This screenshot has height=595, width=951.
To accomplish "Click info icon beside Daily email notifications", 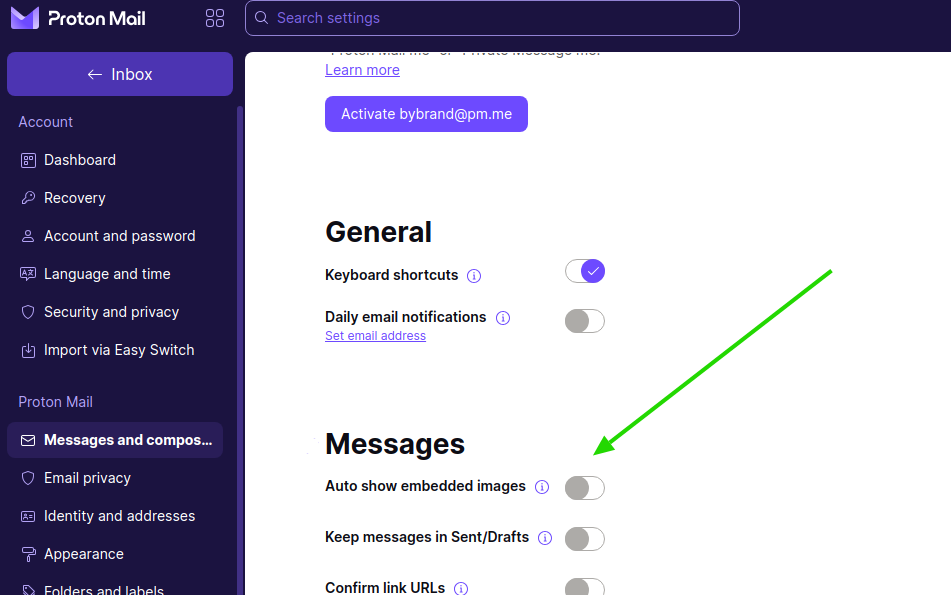I will pyautogui.click(x=503, y=318).
